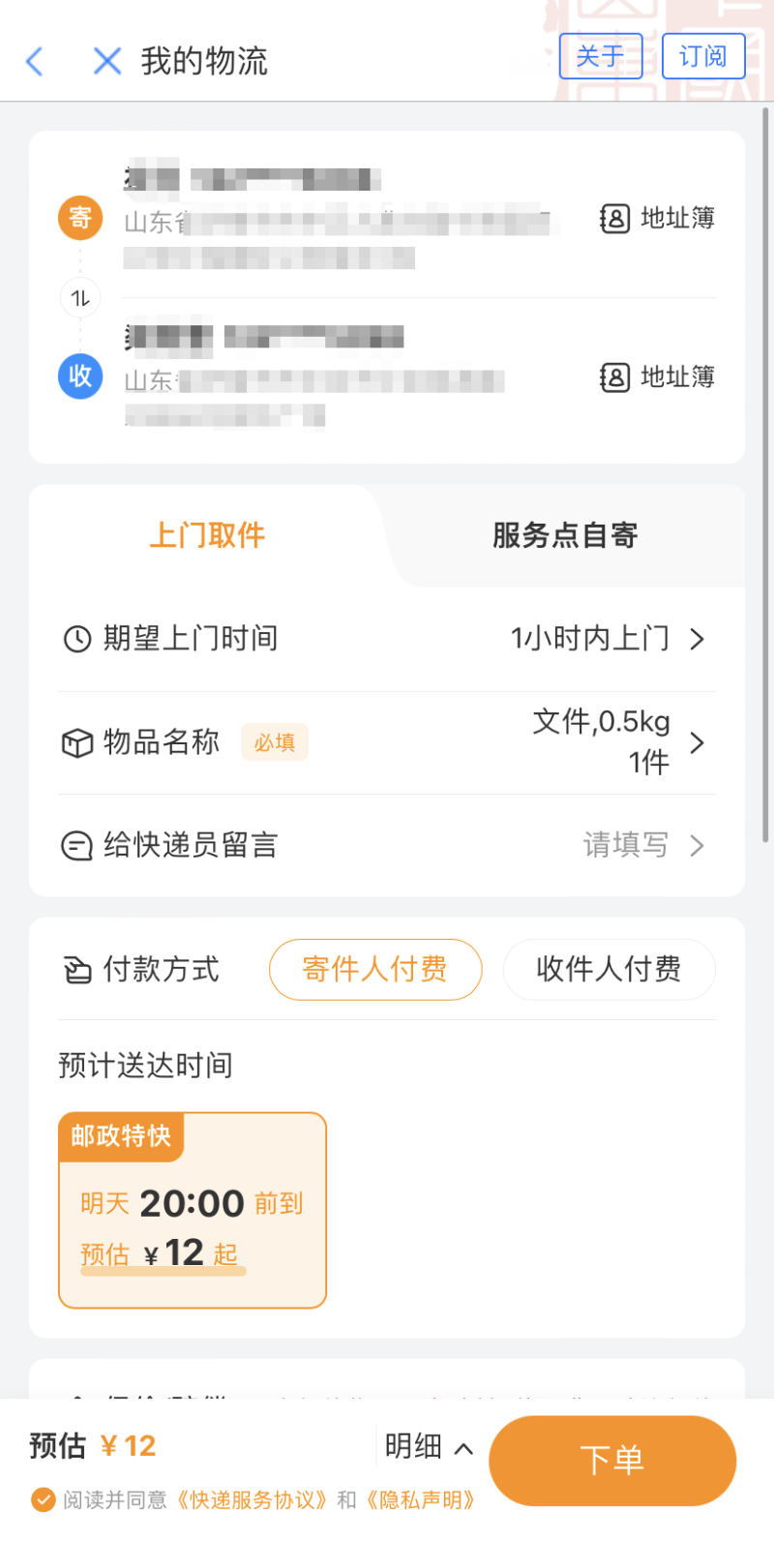
Task: Open receiver's 地址簿 address book
Action: (x=657, y=377)
